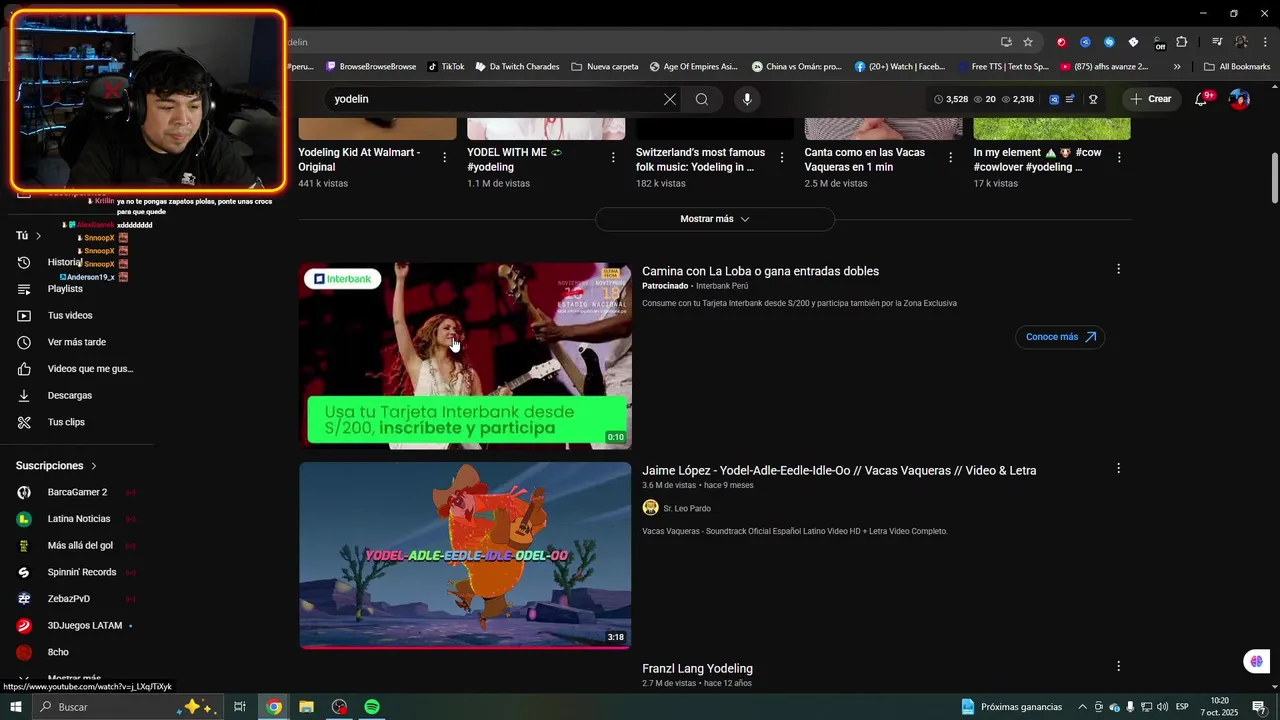The image size is (1280, 720).
Task: Open the Camina con La Loba ad title
Action: point(760,272)
